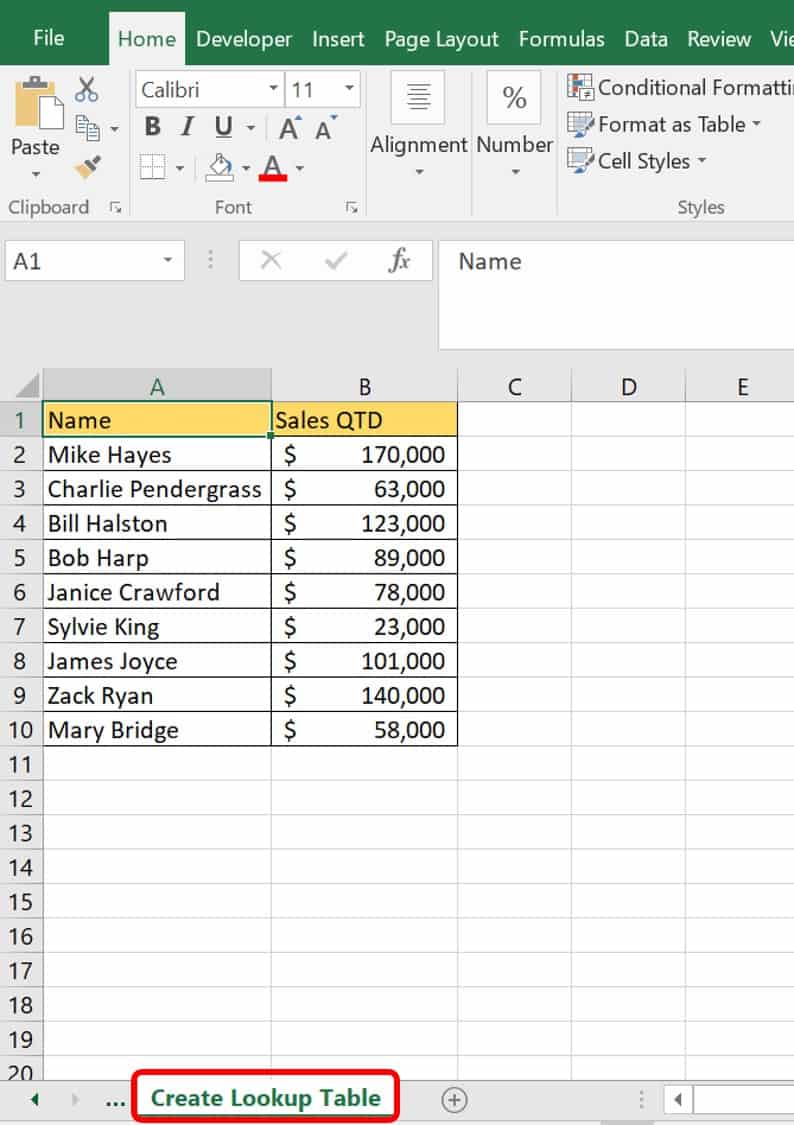Select cell containing Janice Crawford

[x=157, y=592]
